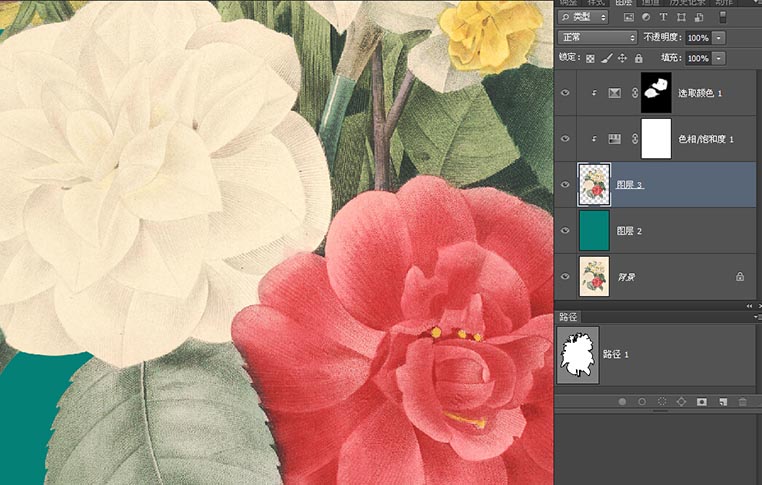The width and height of the screenshot is (762, 485).
Task: Open the 正常 blend mode dropdown
Action: tap(597, 37)
